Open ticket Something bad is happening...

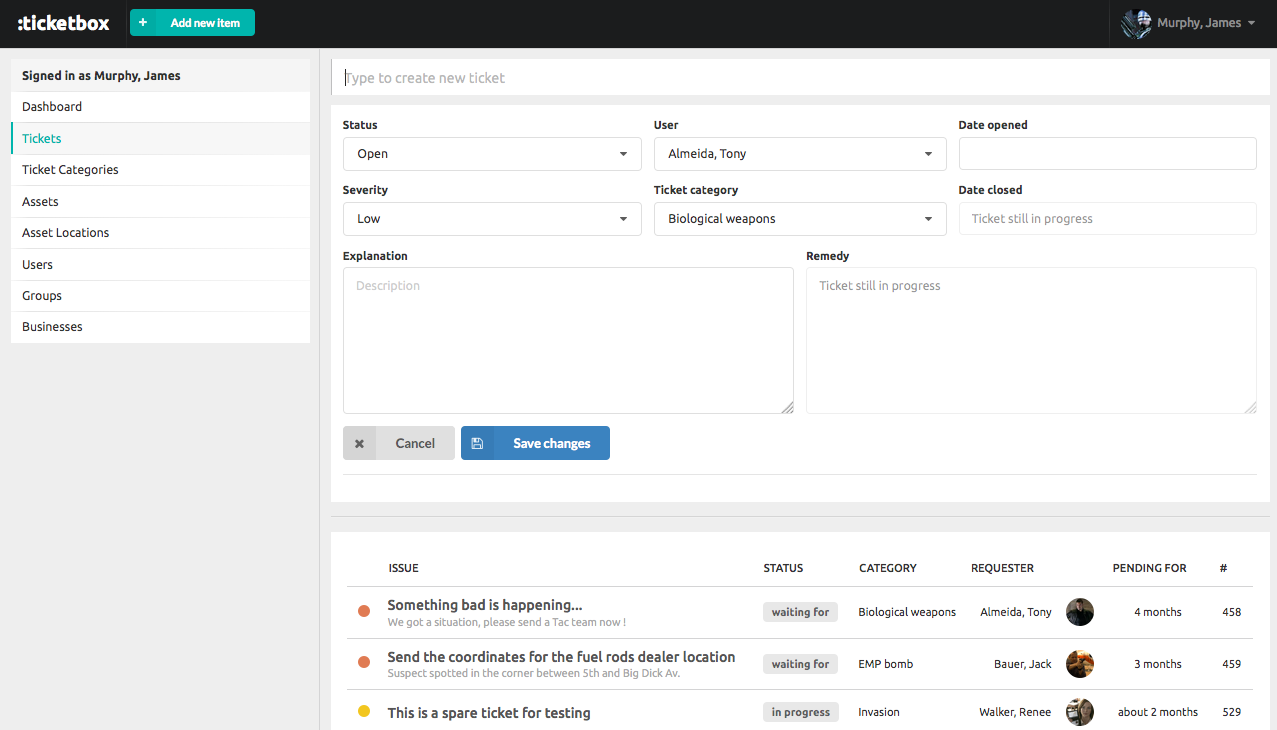click(485, 605)
